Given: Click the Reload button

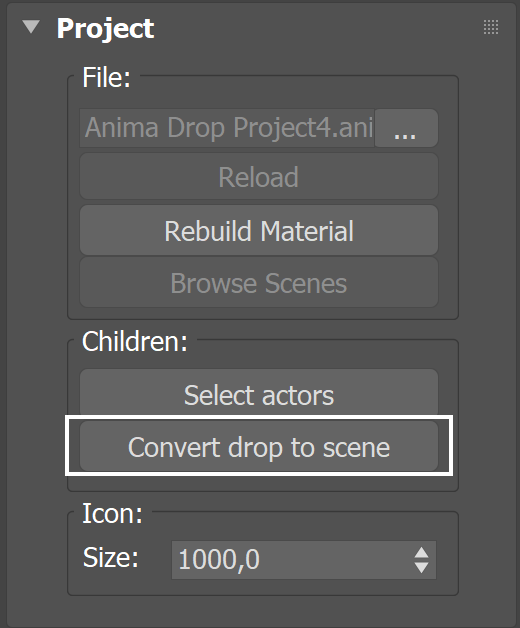Looking at the screenshot, I should coord(259,176).
